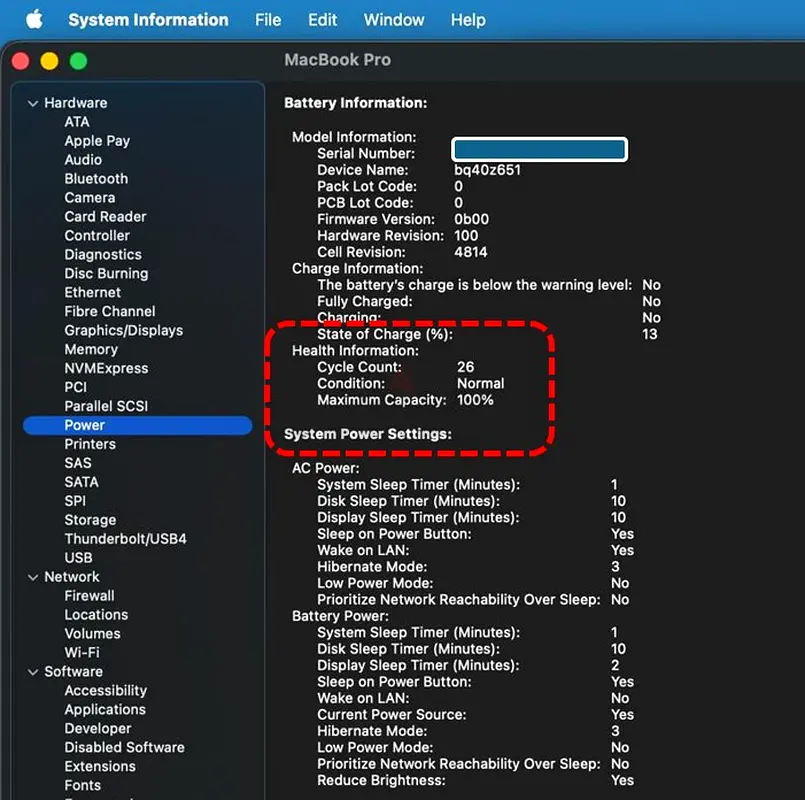Image resolution: width=805 pixels, height=800 pixels.
Task: Click the redacted Serial Number field
Action: 539,150
